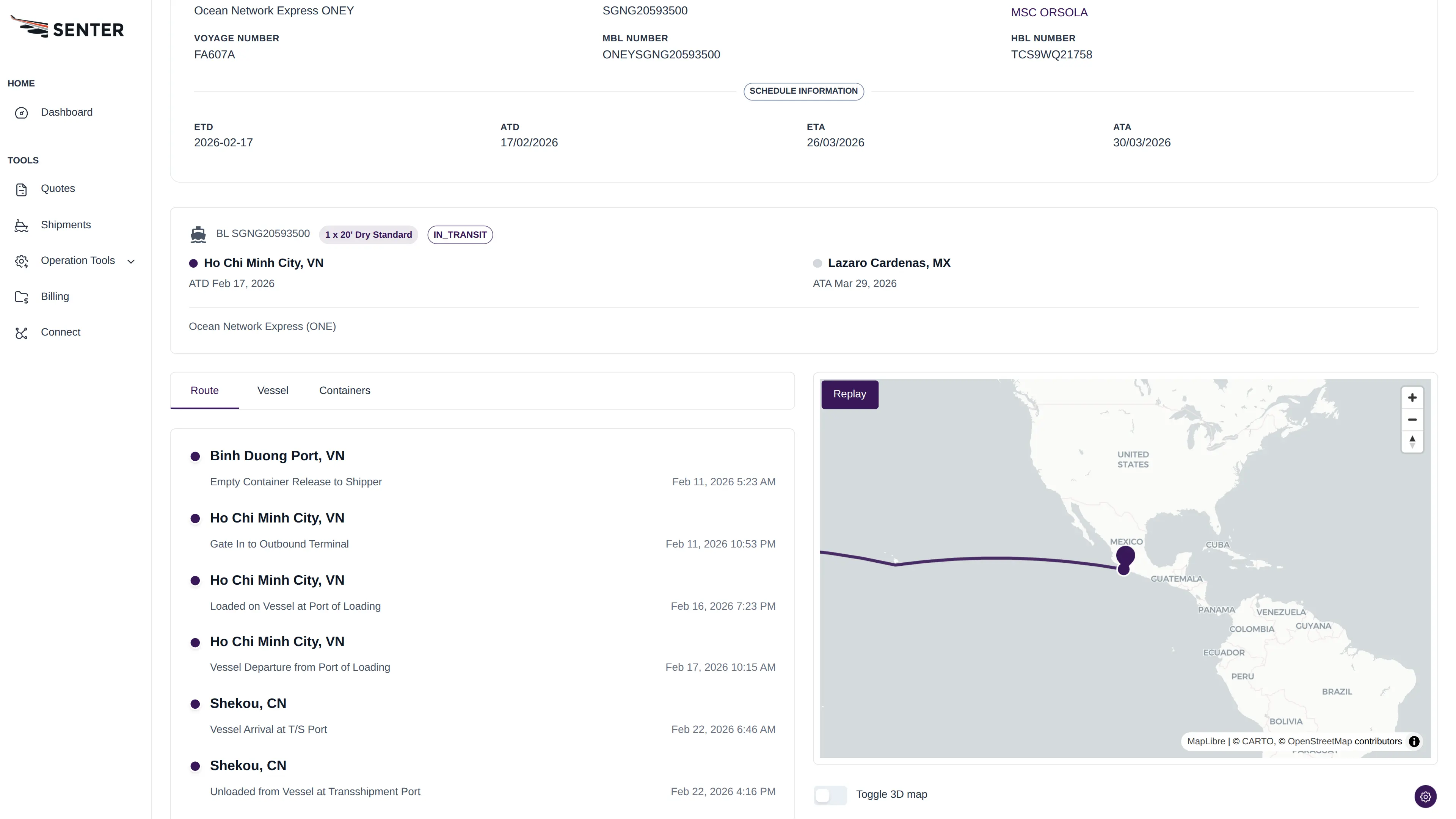
Task: Click BL SGNG20593500 label
Action: click(263, 234)
